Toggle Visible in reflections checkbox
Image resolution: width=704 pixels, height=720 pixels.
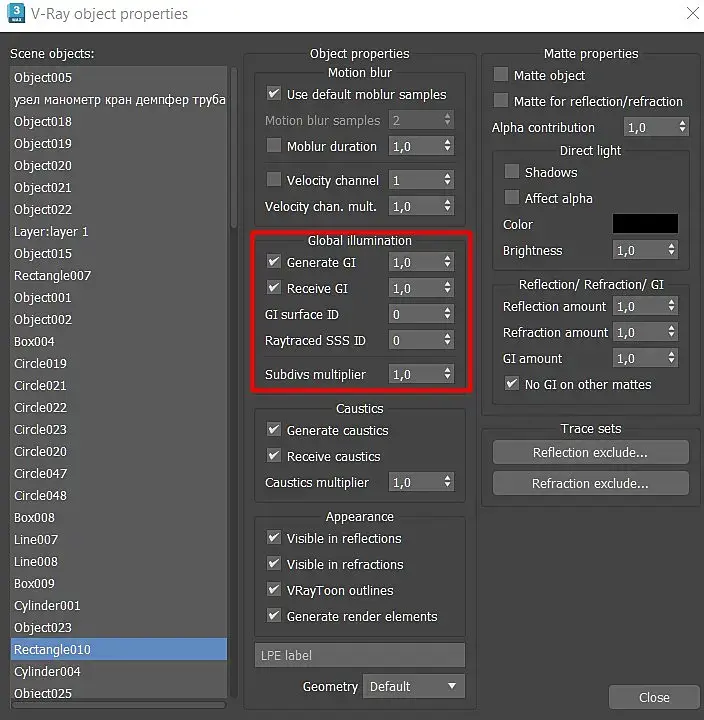[x=274, y=538]
